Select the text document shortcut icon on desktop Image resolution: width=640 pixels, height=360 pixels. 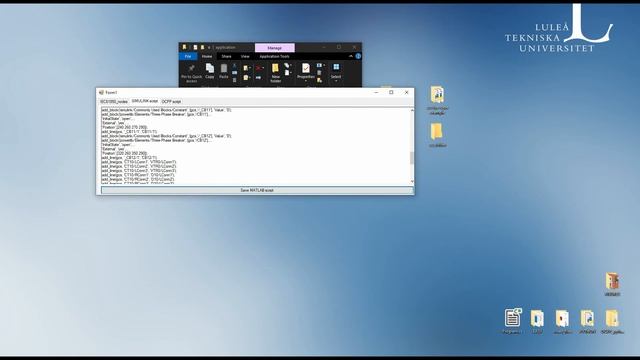[x=513, y=318]
